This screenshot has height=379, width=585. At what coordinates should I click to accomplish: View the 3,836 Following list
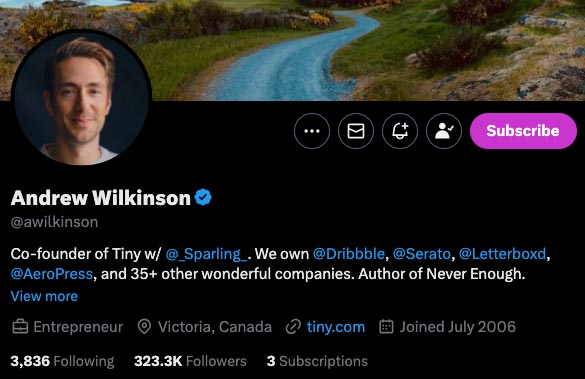click(x=62, y=361)
